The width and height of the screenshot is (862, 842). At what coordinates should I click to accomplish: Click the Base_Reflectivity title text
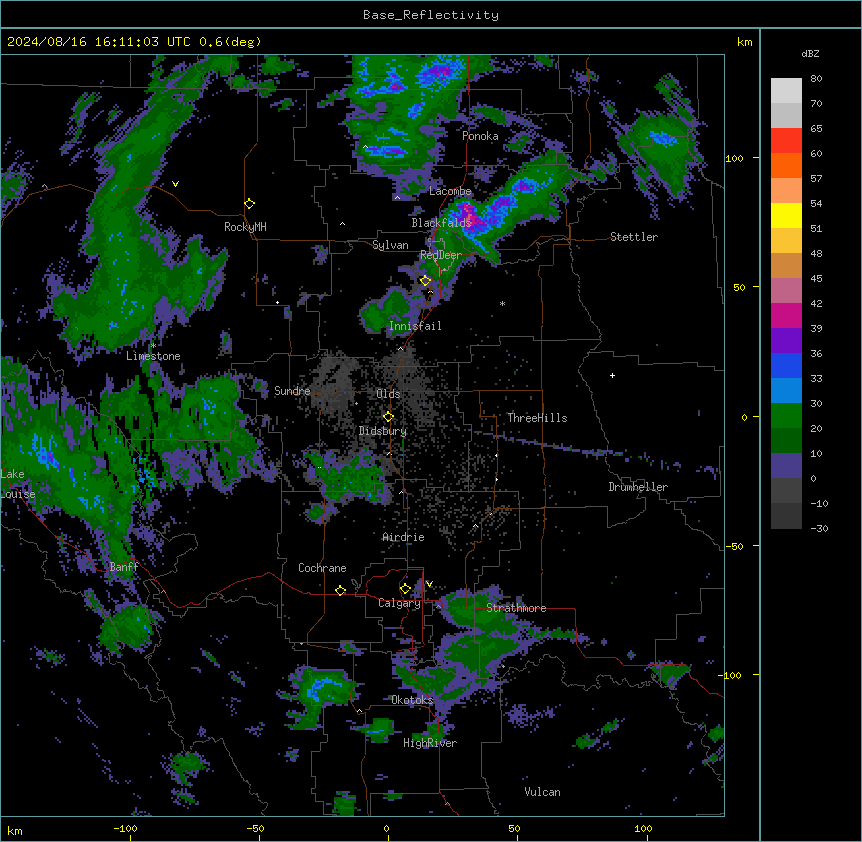[430, 15]
